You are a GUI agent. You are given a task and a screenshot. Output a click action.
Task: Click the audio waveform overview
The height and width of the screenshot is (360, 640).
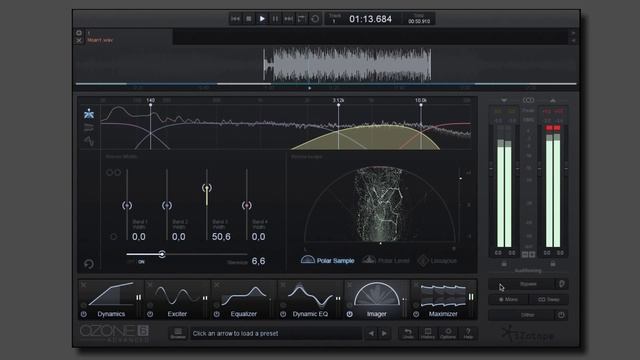pos(347,64)
